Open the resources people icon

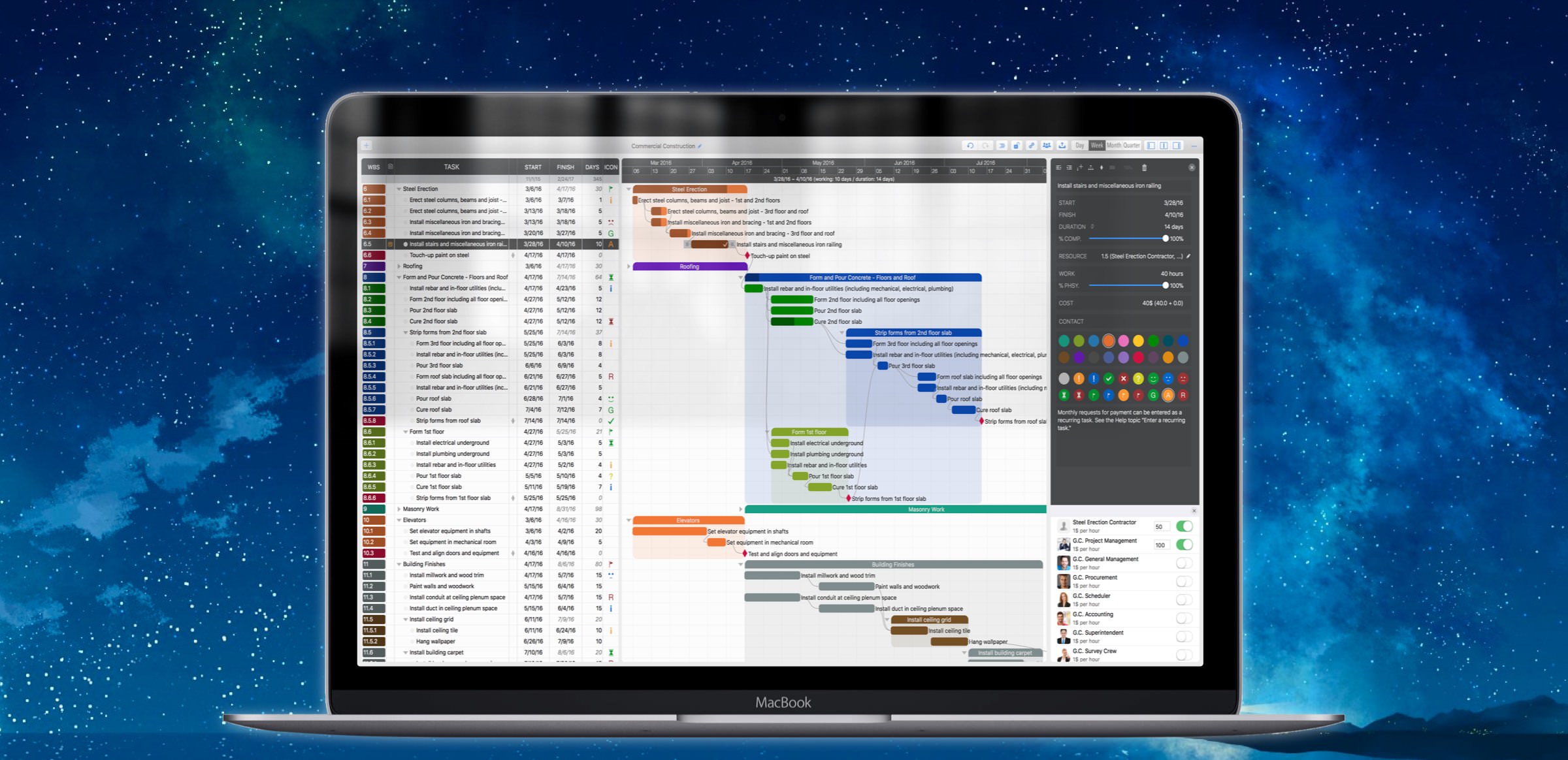[x=1047, y=146]
